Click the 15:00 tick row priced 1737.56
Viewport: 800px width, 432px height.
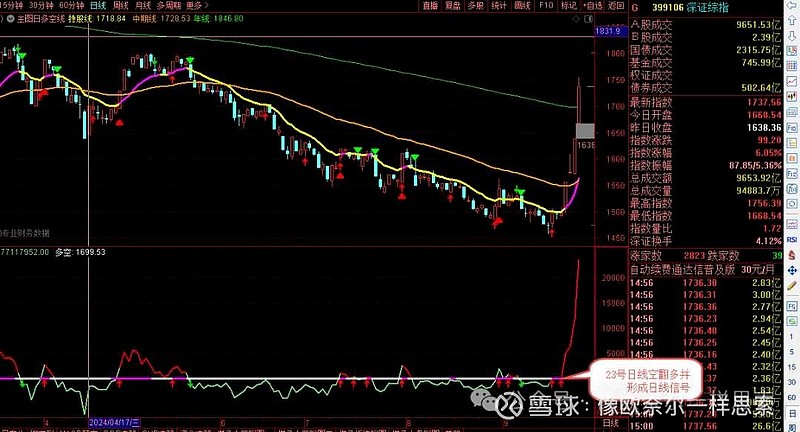[x=706, y=426]
